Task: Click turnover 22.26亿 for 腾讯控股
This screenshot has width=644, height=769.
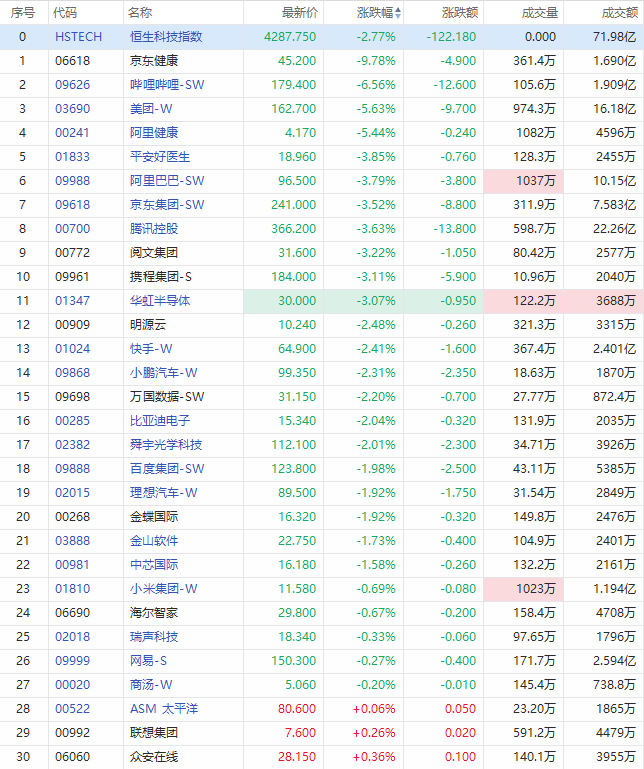Action: click(x=615, y=229)
